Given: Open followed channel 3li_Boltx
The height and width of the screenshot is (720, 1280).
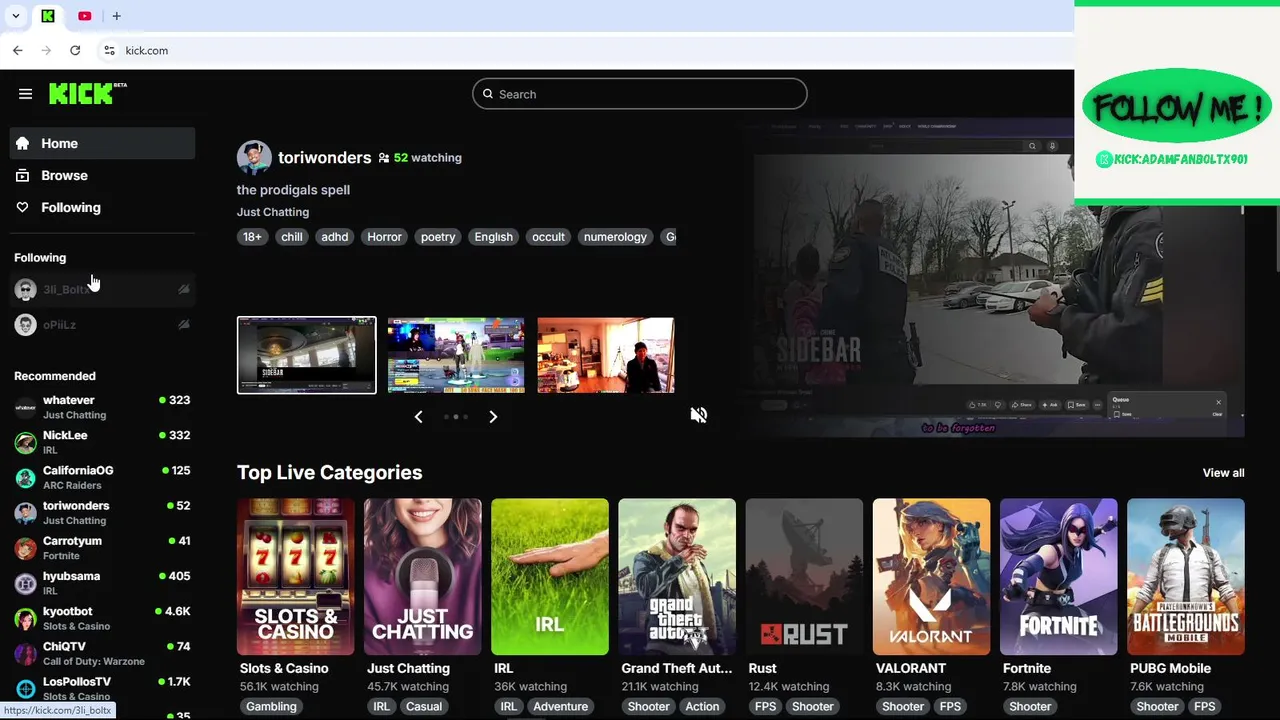Looking at the screenshot, I should [x=102, y=289].
